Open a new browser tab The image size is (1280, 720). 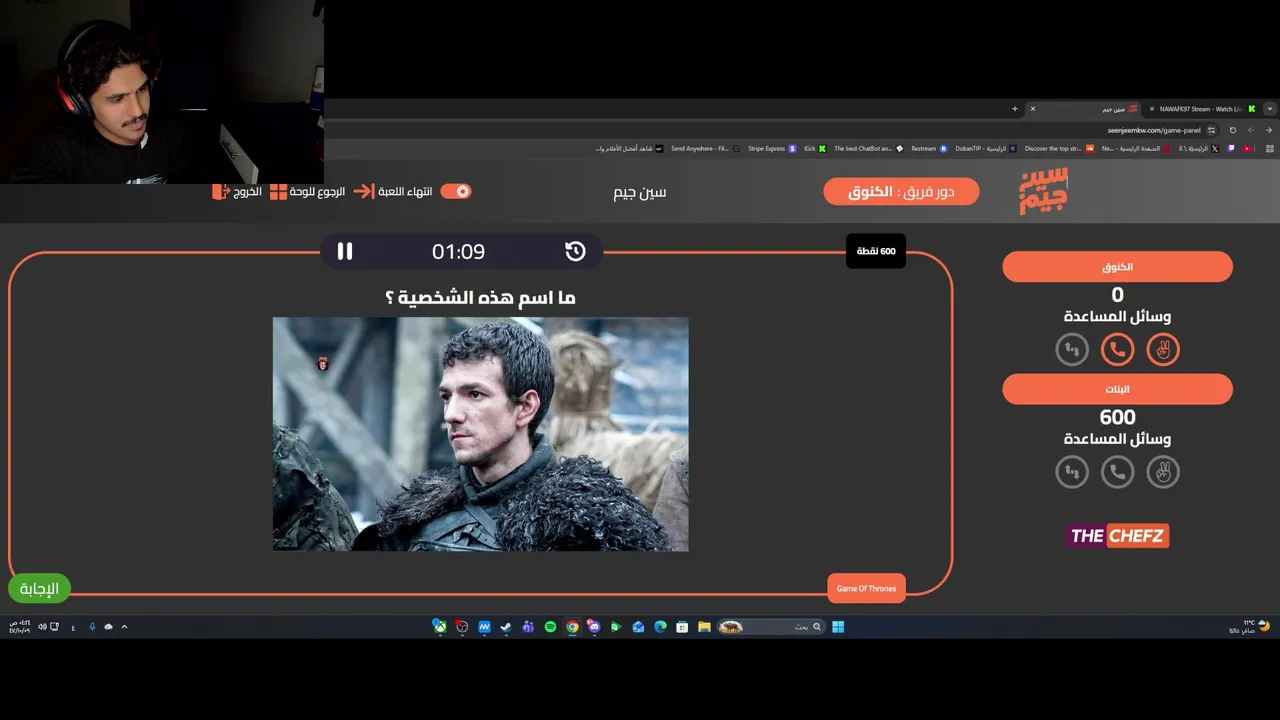1014,109
